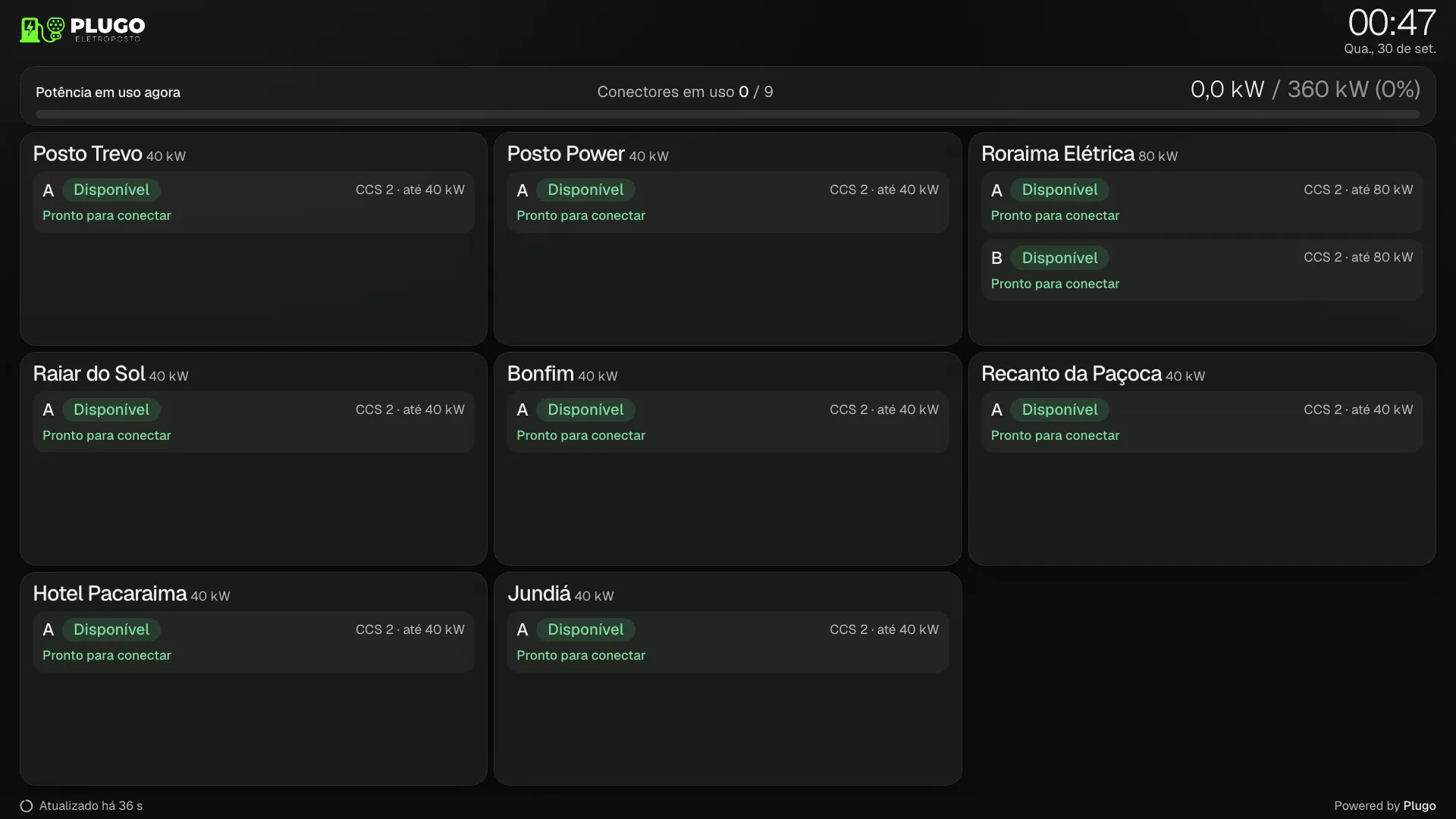
Task: Click the date Qua., 30 de set.
Action: [1390, 49]
